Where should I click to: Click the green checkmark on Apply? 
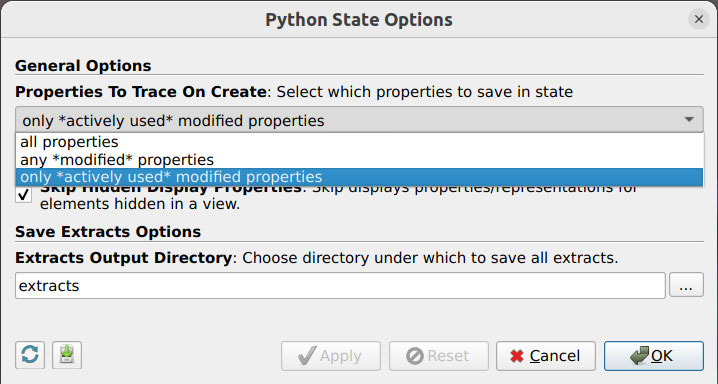coord(307,356)
